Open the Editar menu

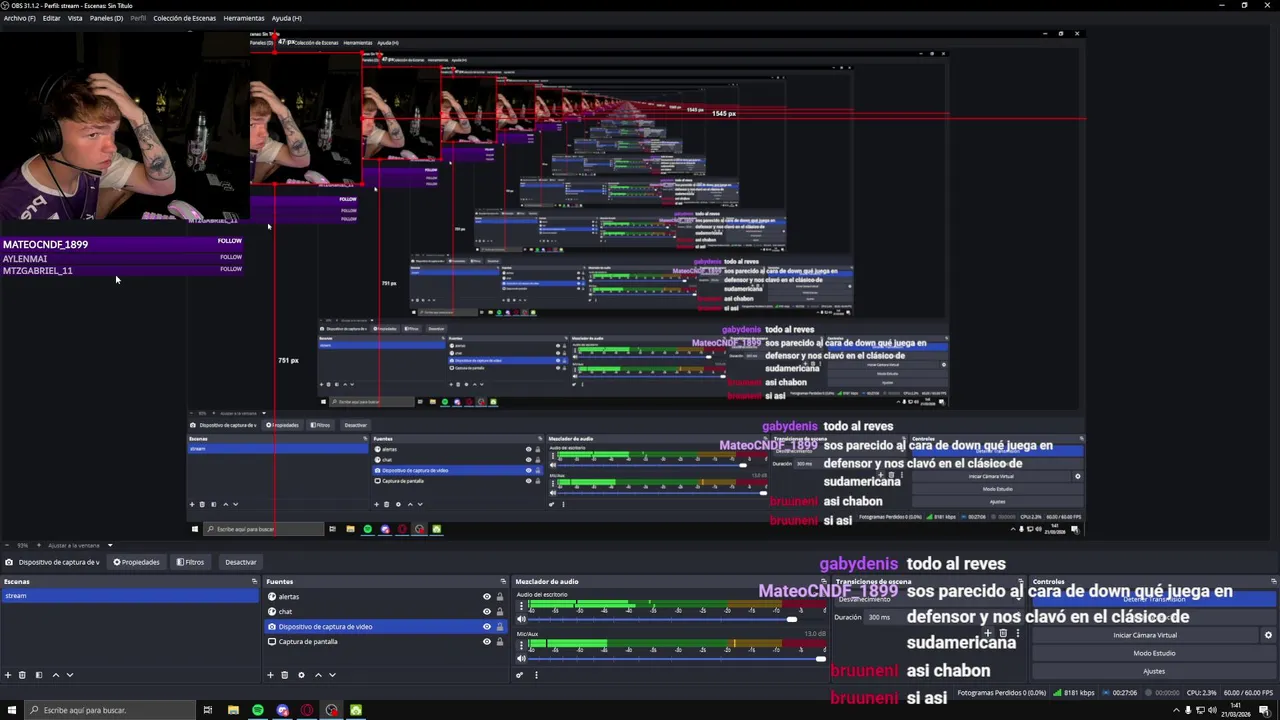point(51,18)
